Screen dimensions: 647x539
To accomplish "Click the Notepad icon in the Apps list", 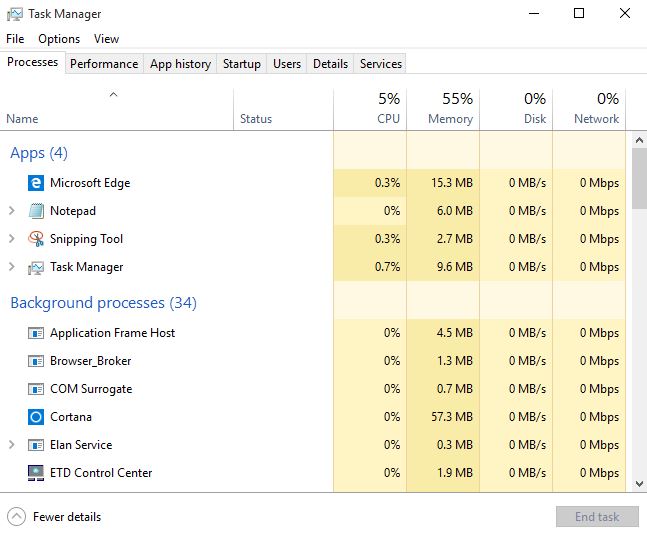I will 36,211.
